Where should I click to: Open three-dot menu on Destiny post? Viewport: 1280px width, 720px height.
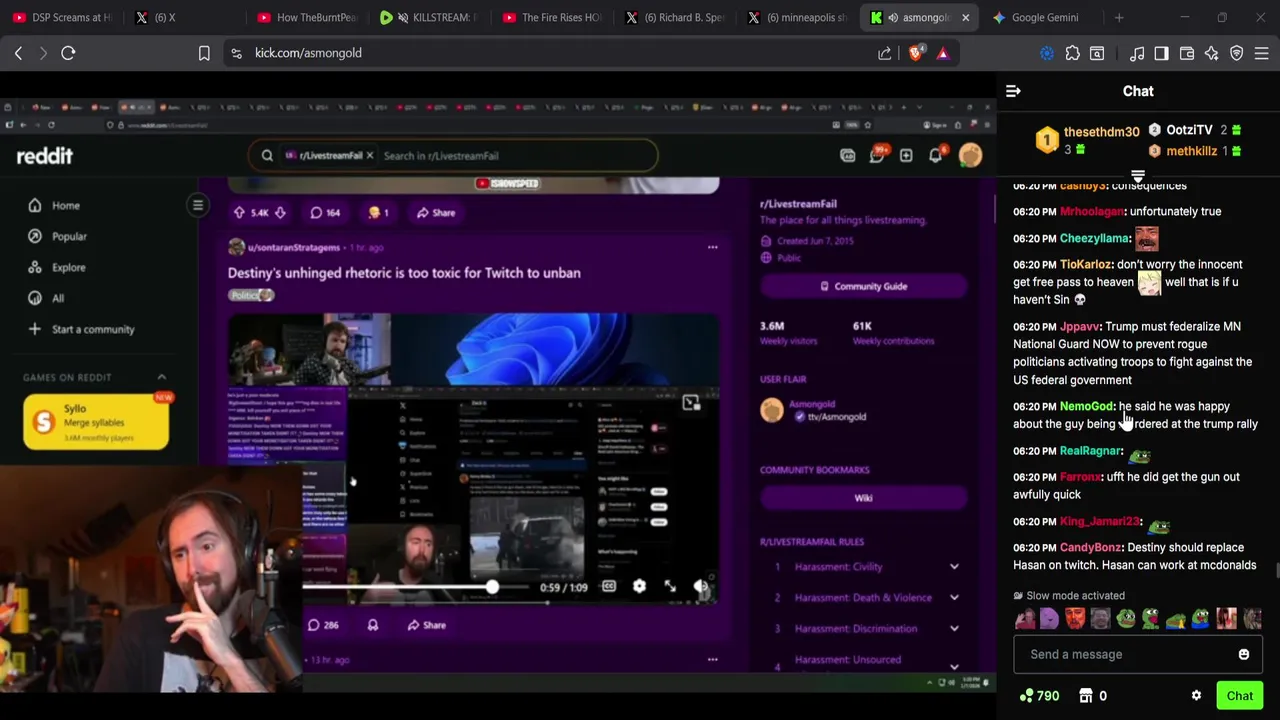712,247
